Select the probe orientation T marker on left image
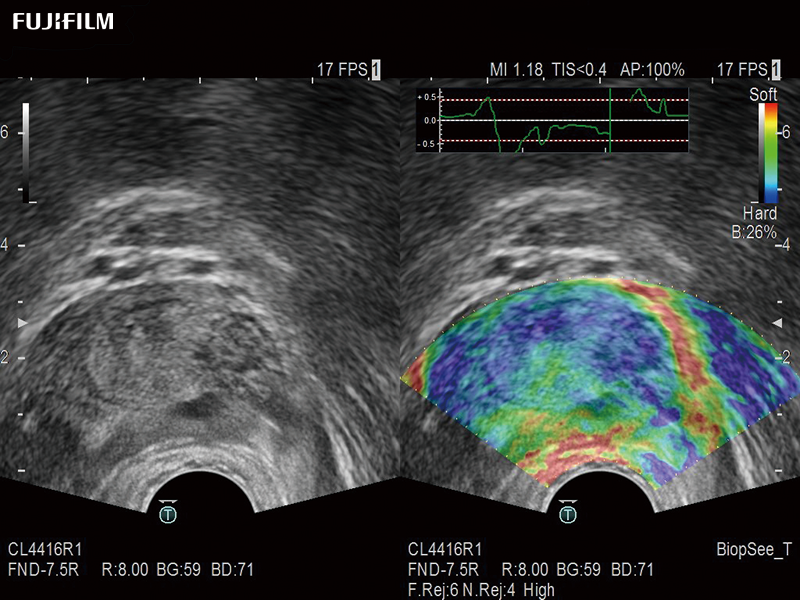This screenshot has width=800, height=600. (x=168, y=515)
